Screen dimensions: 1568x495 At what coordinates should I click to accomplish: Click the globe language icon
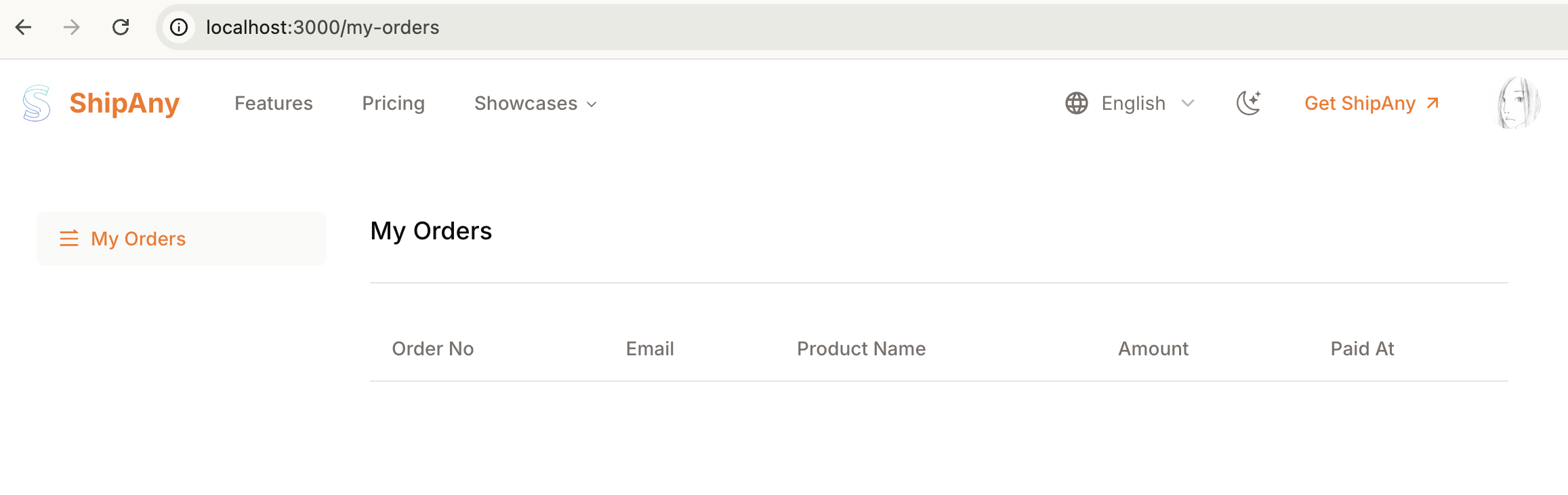point(1077,103)
